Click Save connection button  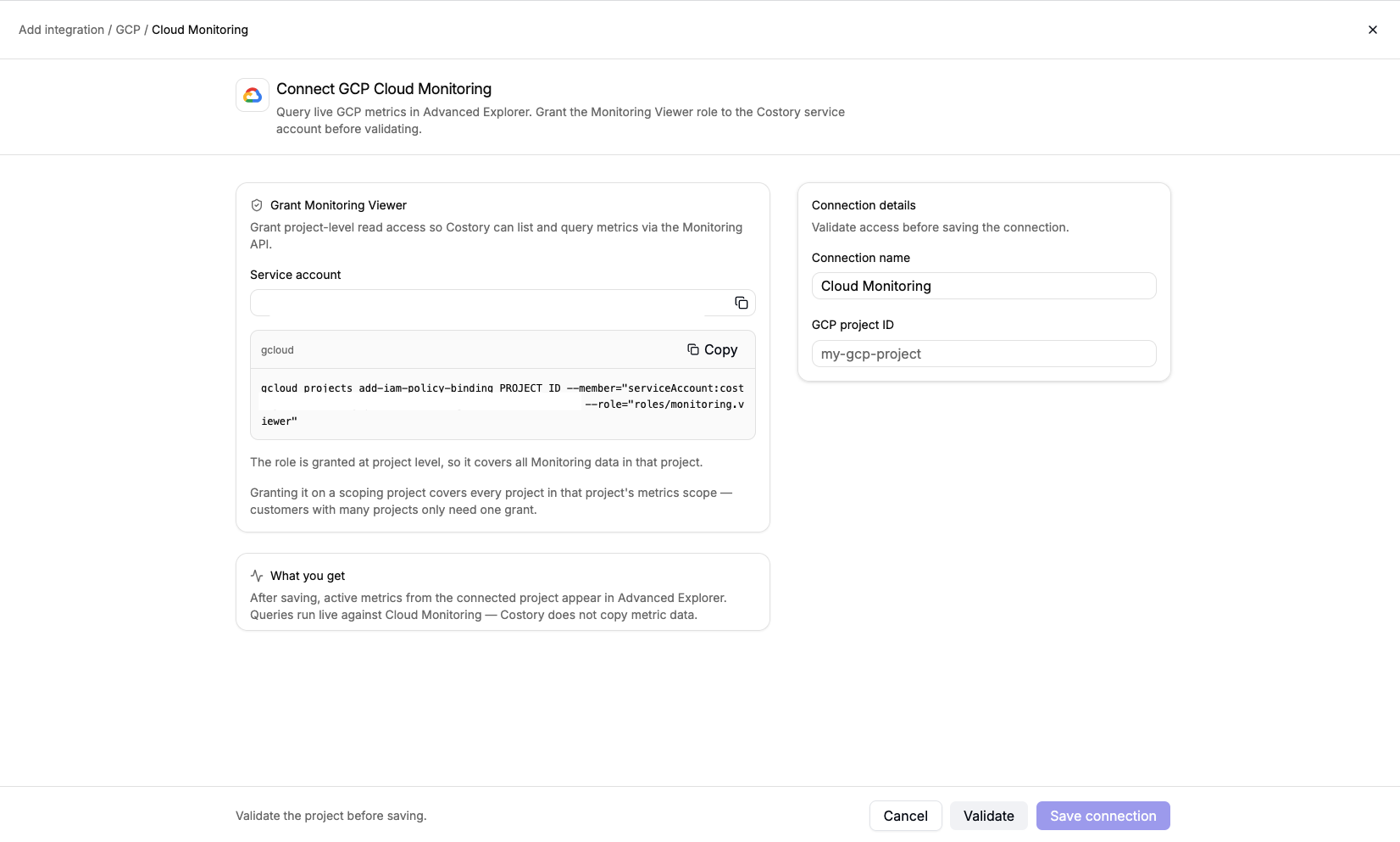click(x=1103, y=816)
